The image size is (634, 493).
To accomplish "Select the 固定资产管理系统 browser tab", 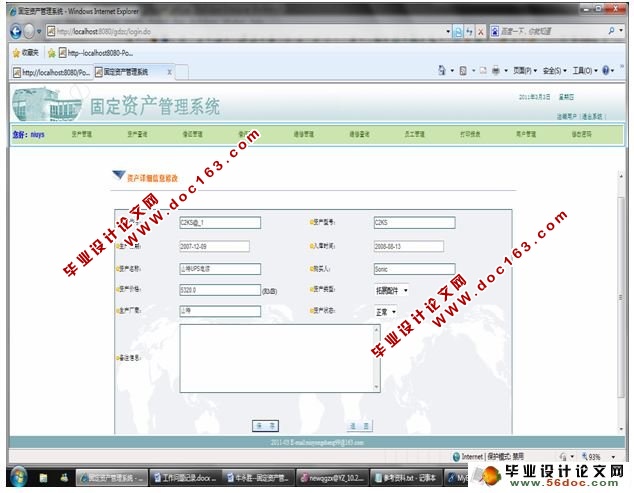I will tap(129, 72).
